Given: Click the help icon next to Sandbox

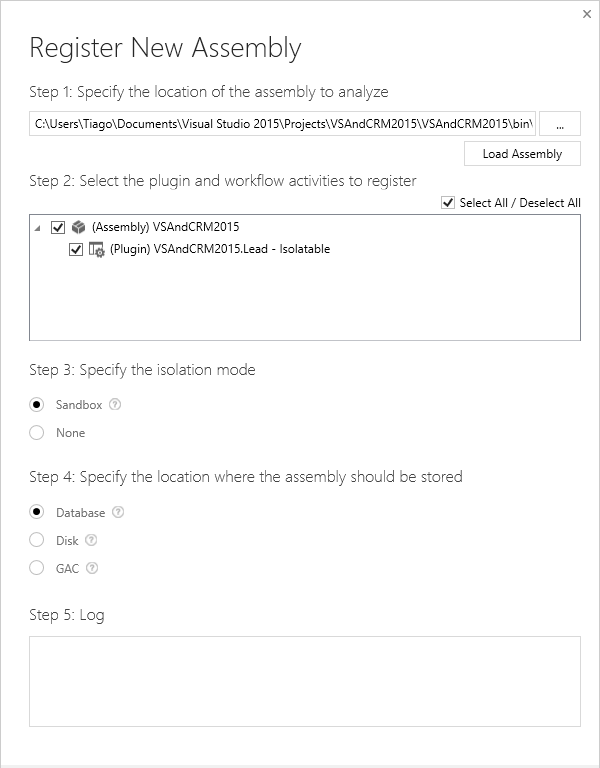Looking at the screenshot, I should 115,405.
